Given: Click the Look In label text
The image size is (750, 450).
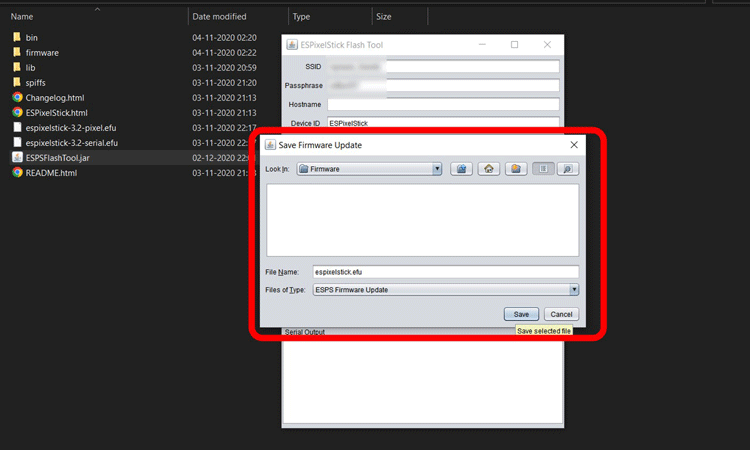Looking at the screenshot, I should pos(277,169).
